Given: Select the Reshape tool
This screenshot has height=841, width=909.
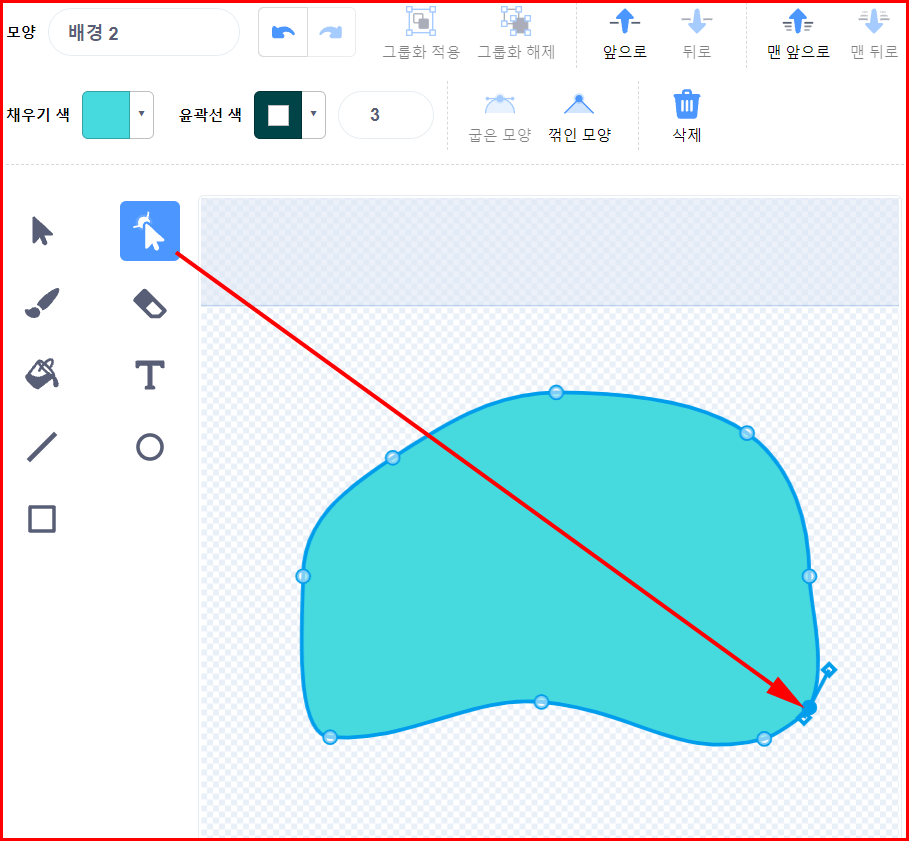Looking at the screenshot, I should pos(150,231).
